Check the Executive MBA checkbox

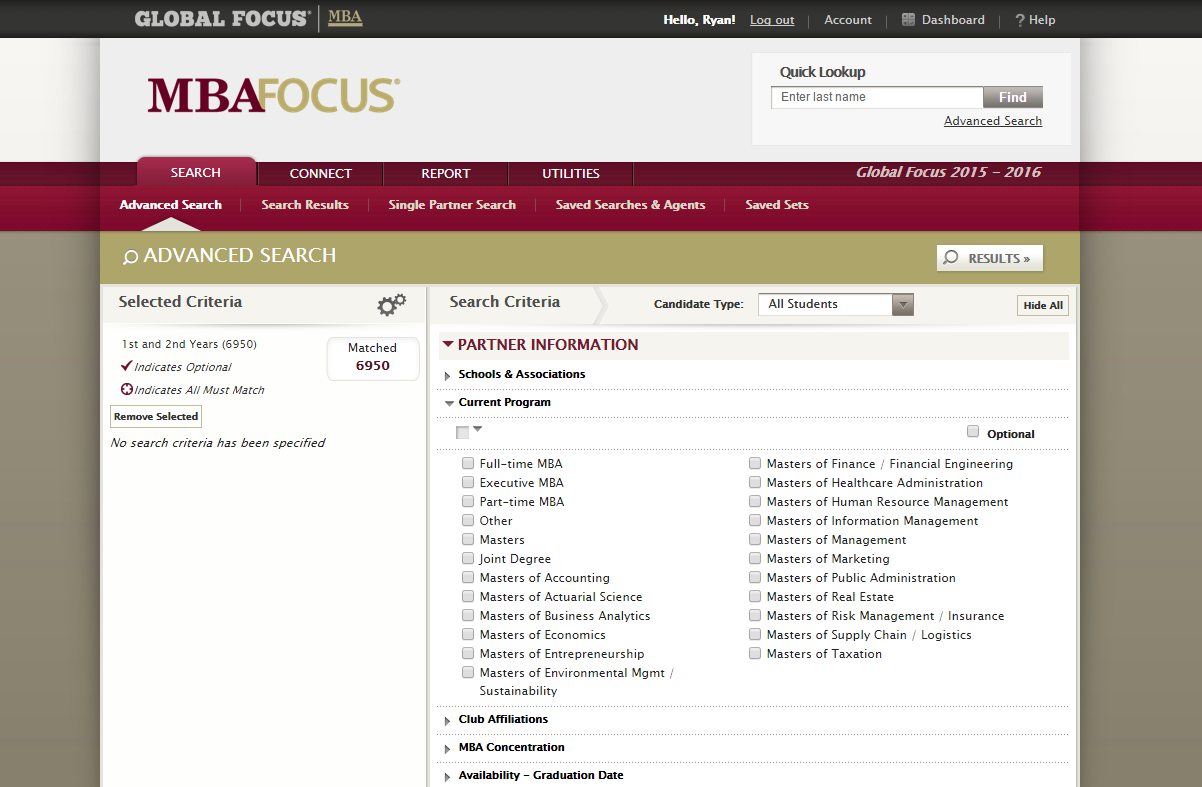coord(468,483)
